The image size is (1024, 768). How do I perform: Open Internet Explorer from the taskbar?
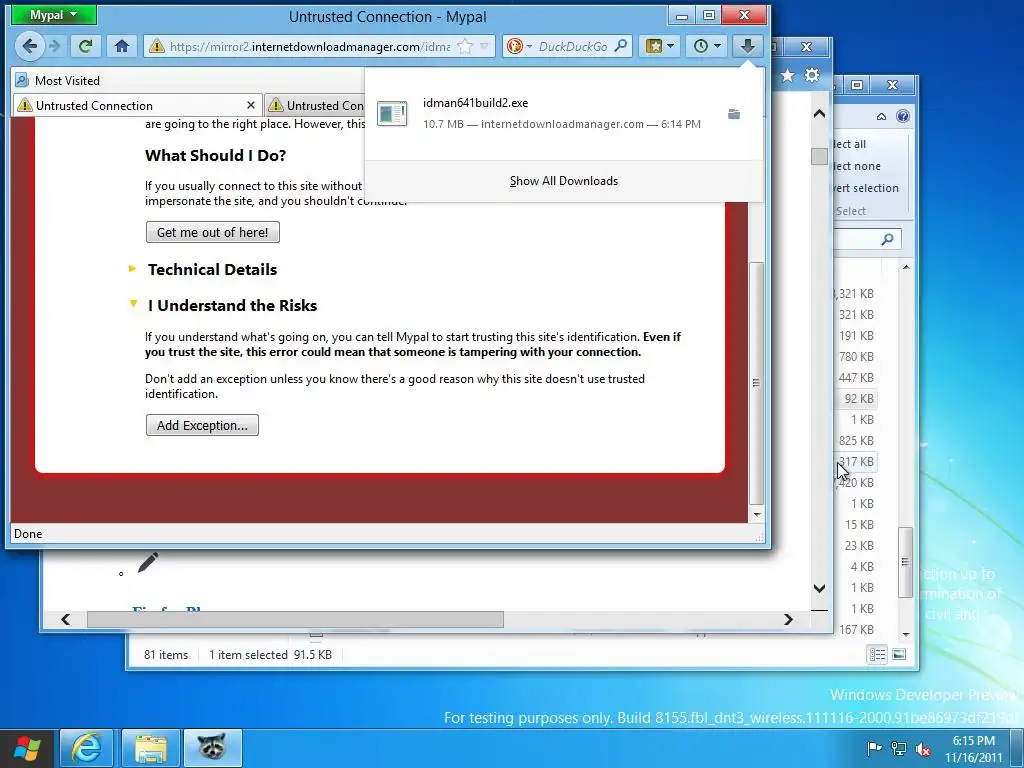click(87, 748)
